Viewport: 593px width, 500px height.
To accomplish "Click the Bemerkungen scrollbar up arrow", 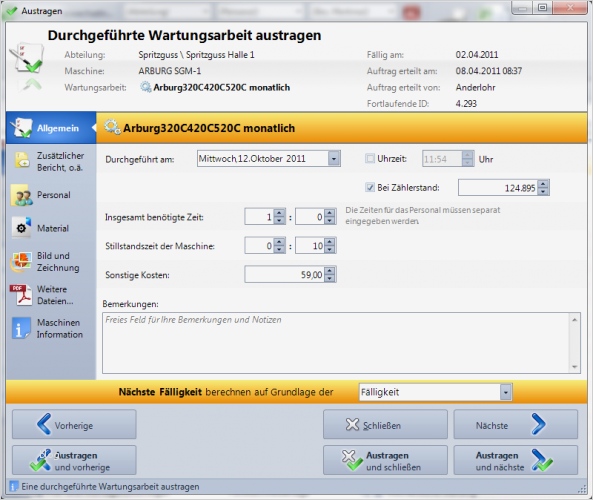I will point(574,320).
